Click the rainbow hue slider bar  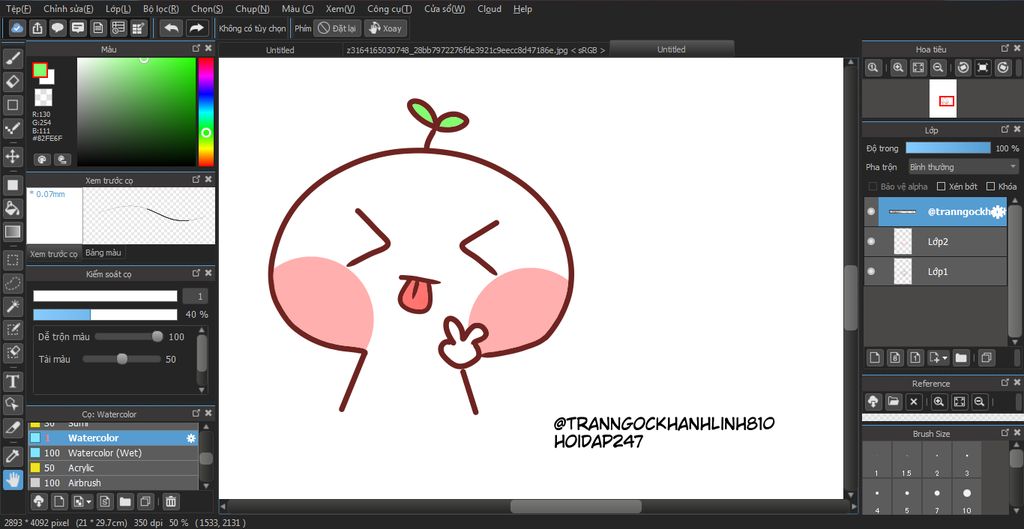tap(206, 112)
